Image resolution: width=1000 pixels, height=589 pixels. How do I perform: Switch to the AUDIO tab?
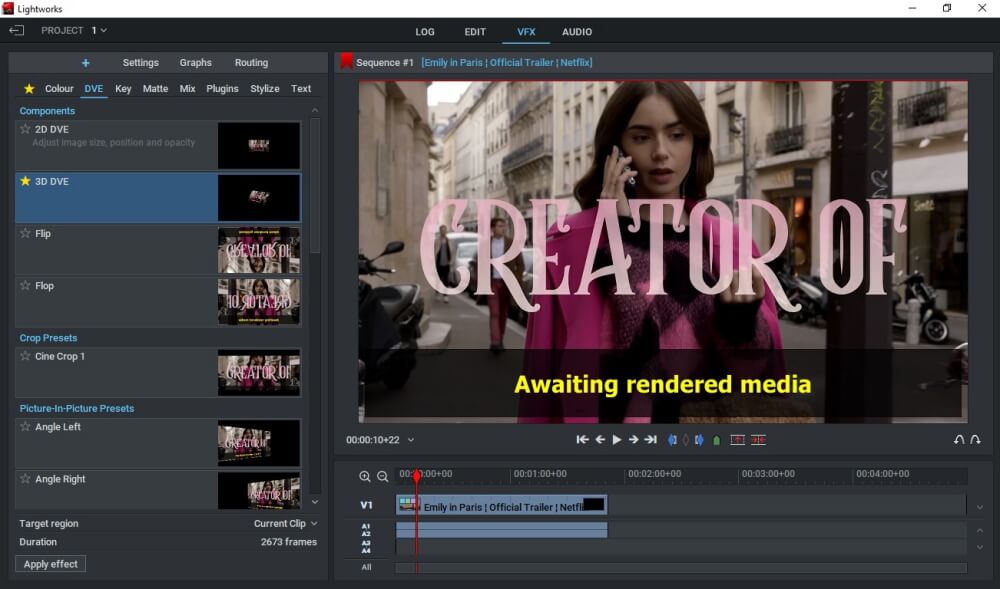(577, 32)
